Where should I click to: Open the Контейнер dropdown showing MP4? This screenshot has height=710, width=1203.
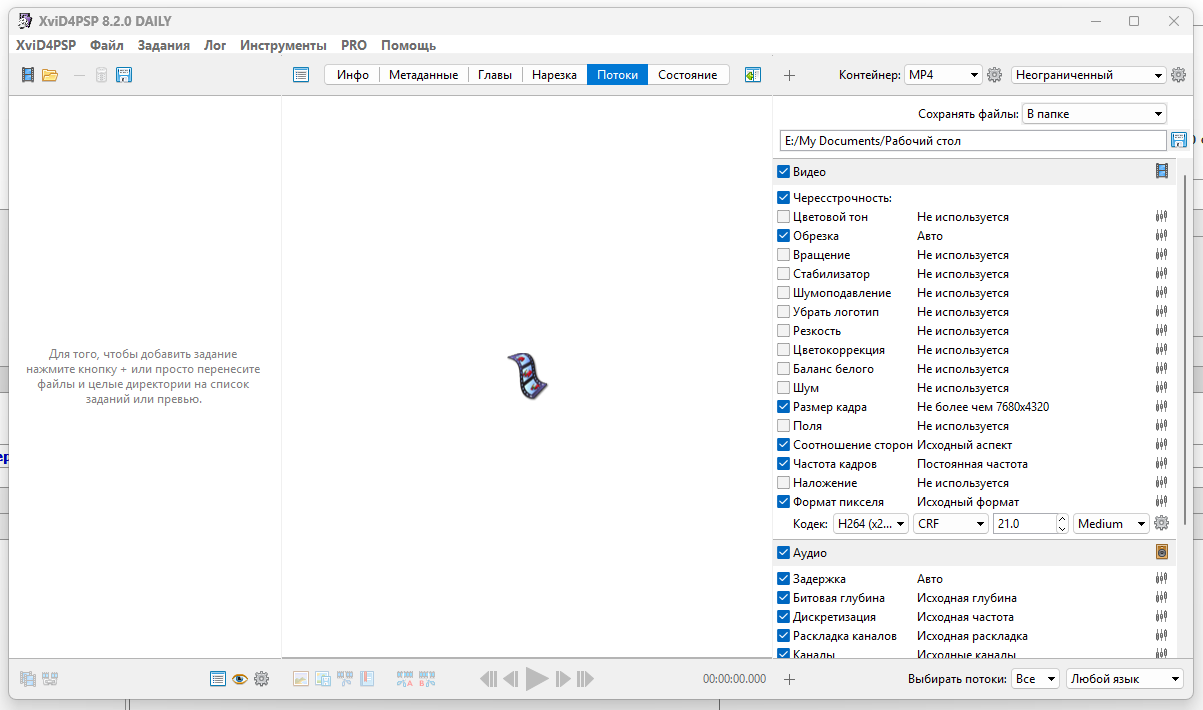[942, 74]
